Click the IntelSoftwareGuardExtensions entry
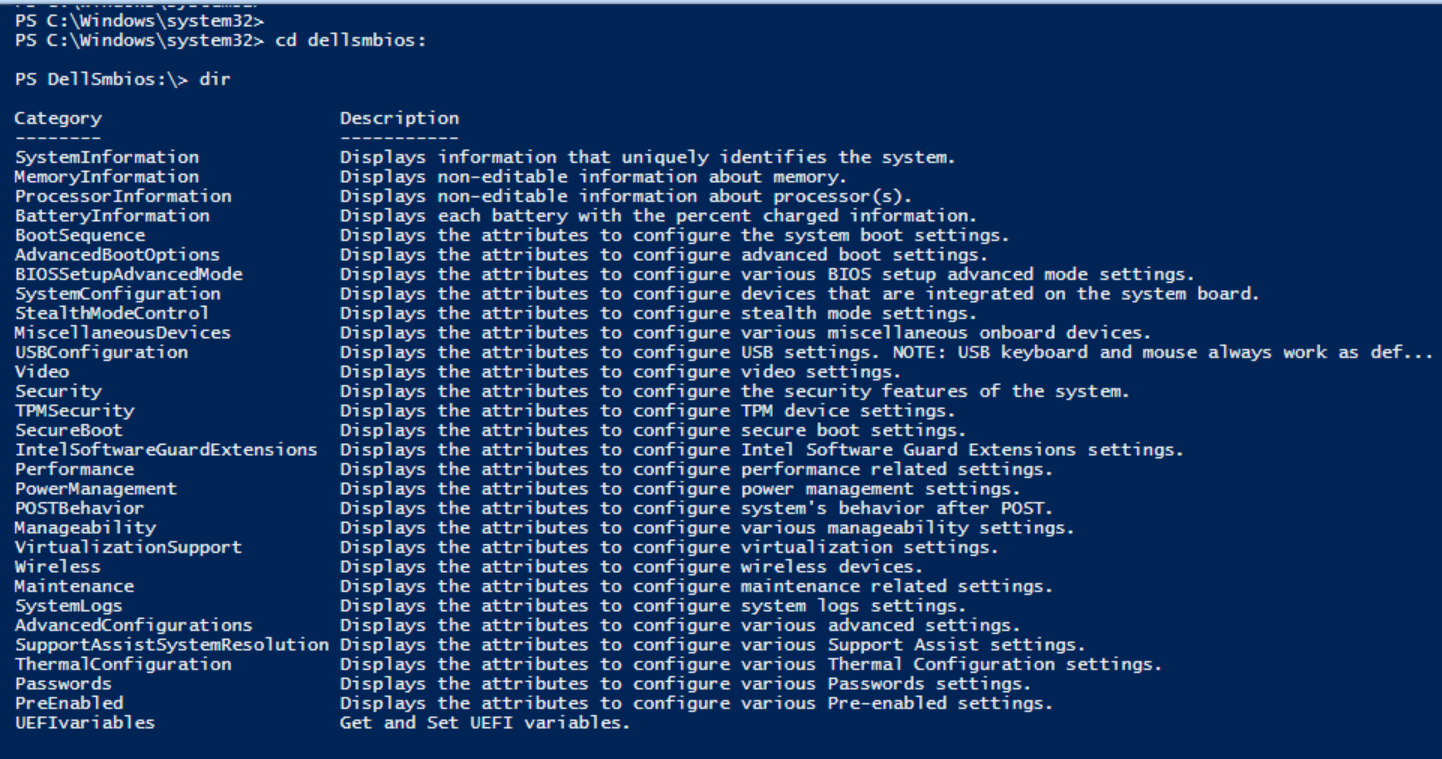The image size is (1442, 759). coord(166,450)
